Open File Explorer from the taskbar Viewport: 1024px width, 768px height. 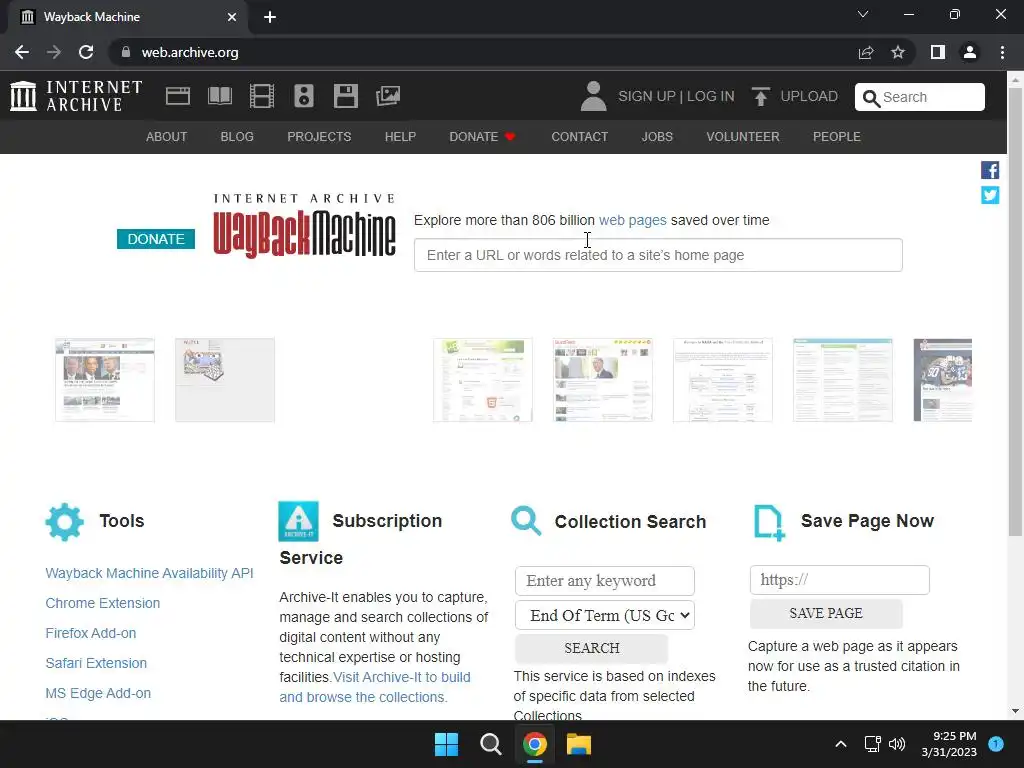[579, 744]
